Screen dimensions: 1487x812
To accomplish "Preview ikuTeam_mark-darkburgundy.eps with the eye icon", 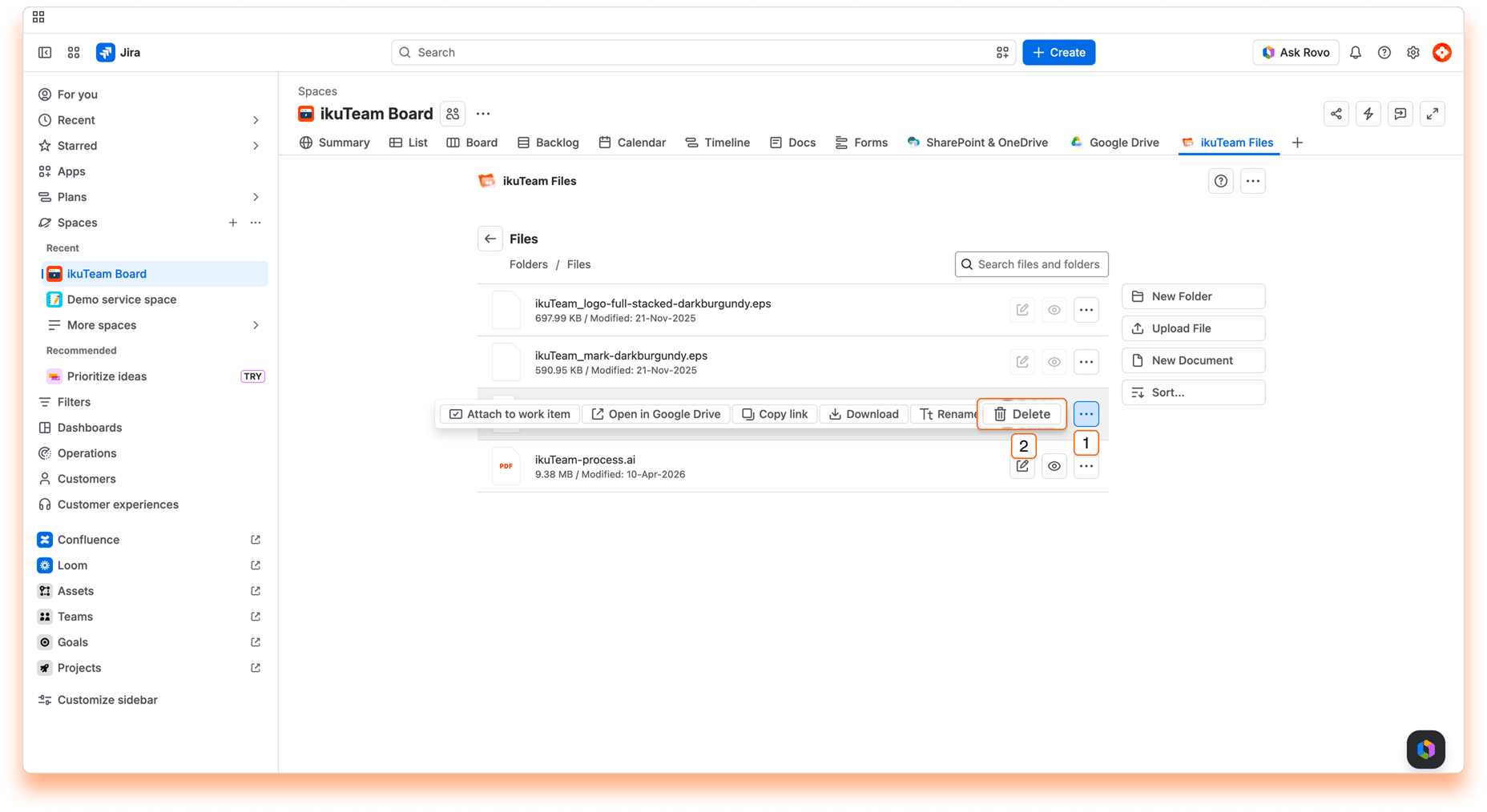I will click(1054, 362).
